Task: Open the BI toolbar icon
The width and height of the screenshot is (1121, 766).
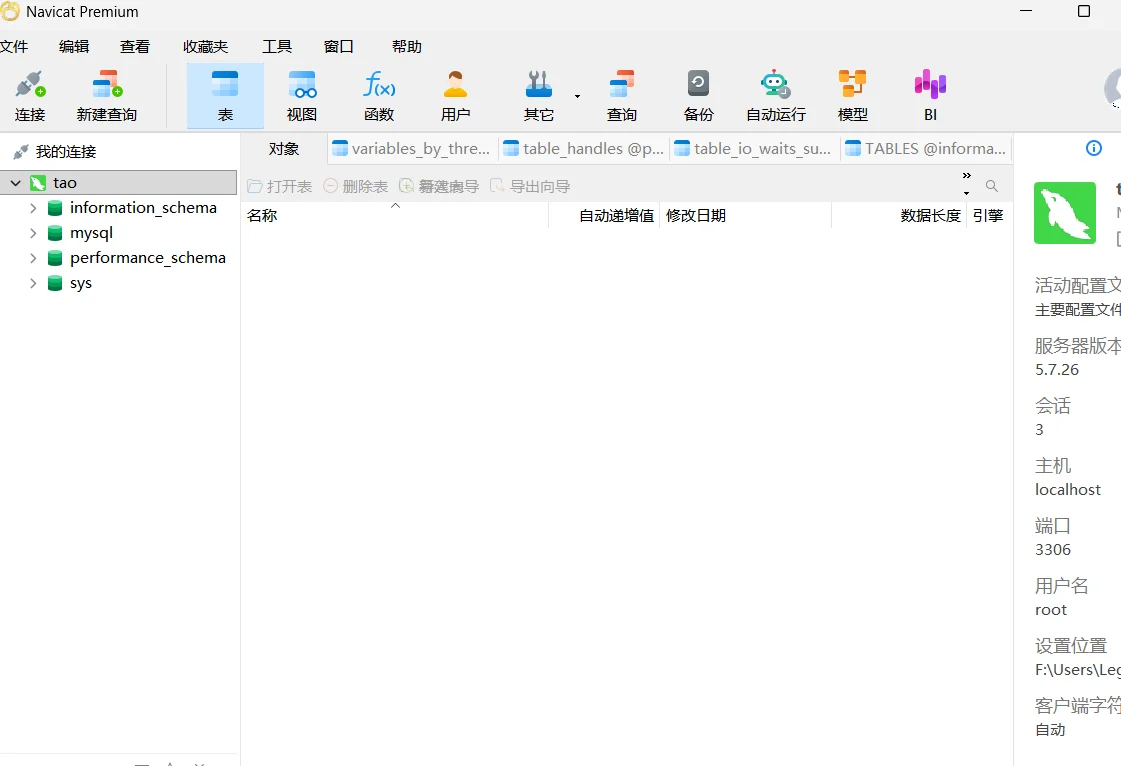Action: pyautogui.click(x=930, y=96)
